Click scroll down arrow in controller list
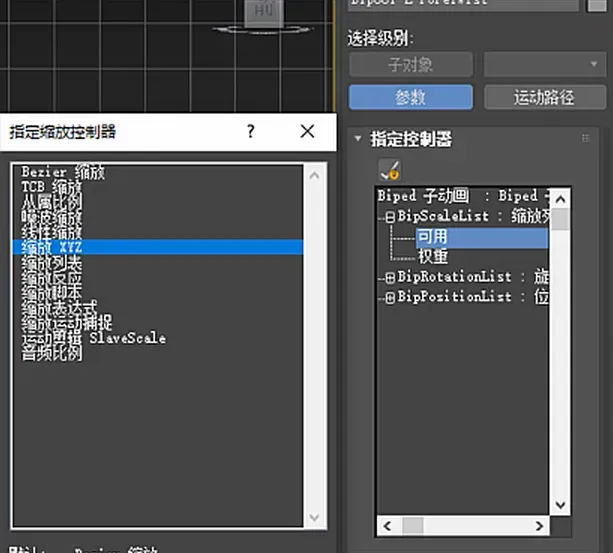613x553 pixels. pos(316,518)
